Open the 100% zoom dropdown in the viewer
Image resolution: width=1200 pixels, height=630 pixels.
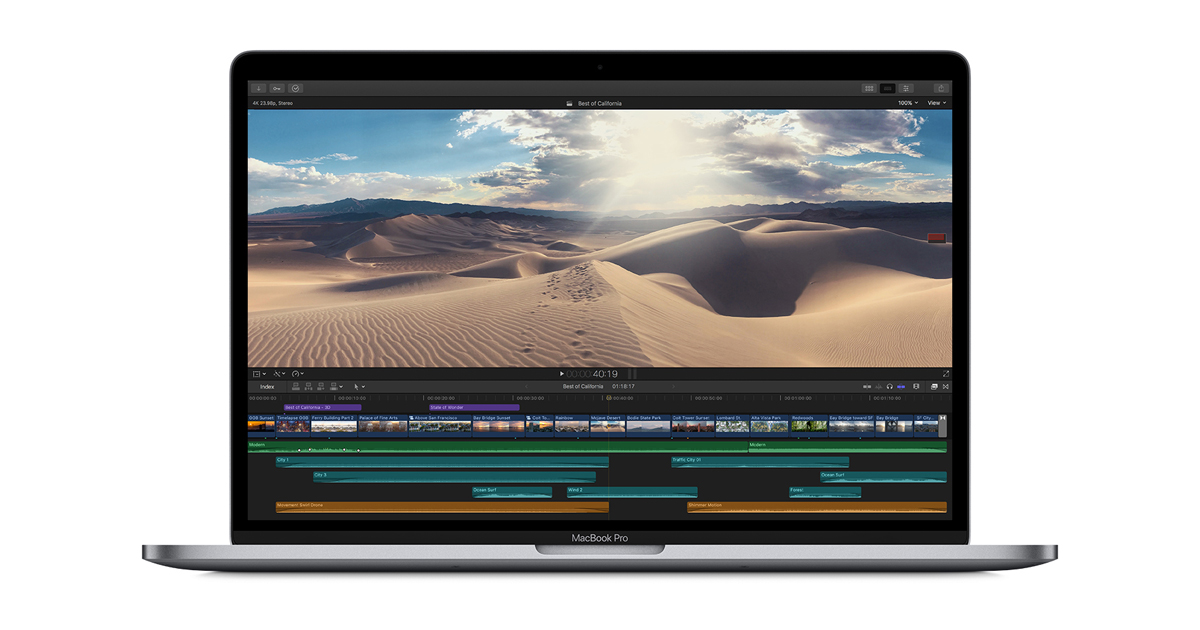pyautogui.click(x=905, y=102)
